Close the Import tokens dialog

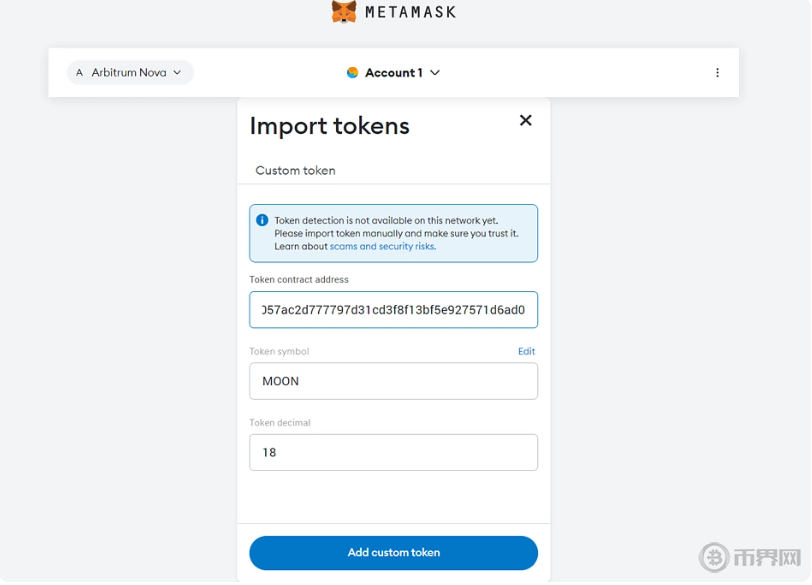point(526,120)
